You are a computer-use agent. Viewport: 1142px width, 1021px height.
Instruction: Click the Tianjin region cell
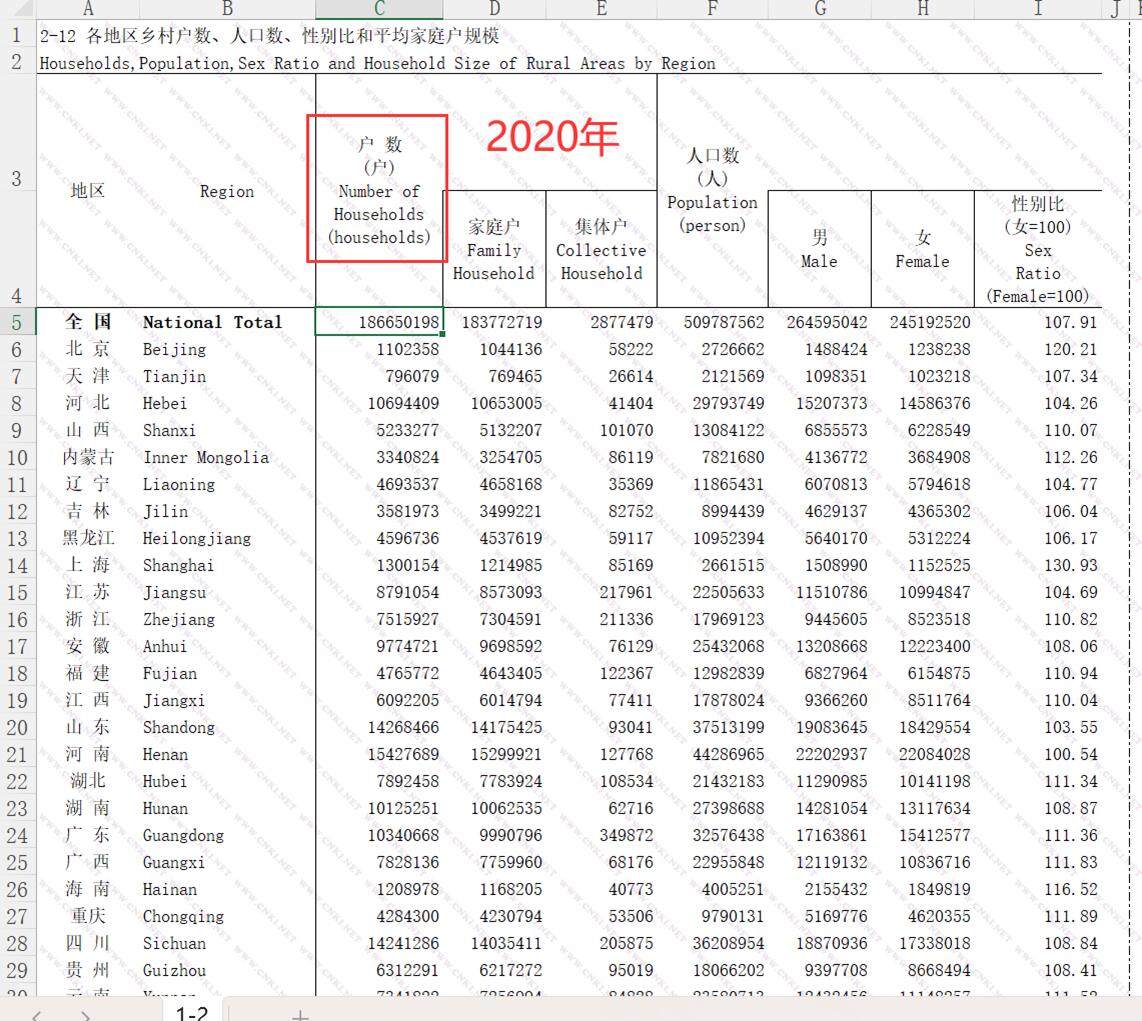pyautogui.click(x=174, y=377)
